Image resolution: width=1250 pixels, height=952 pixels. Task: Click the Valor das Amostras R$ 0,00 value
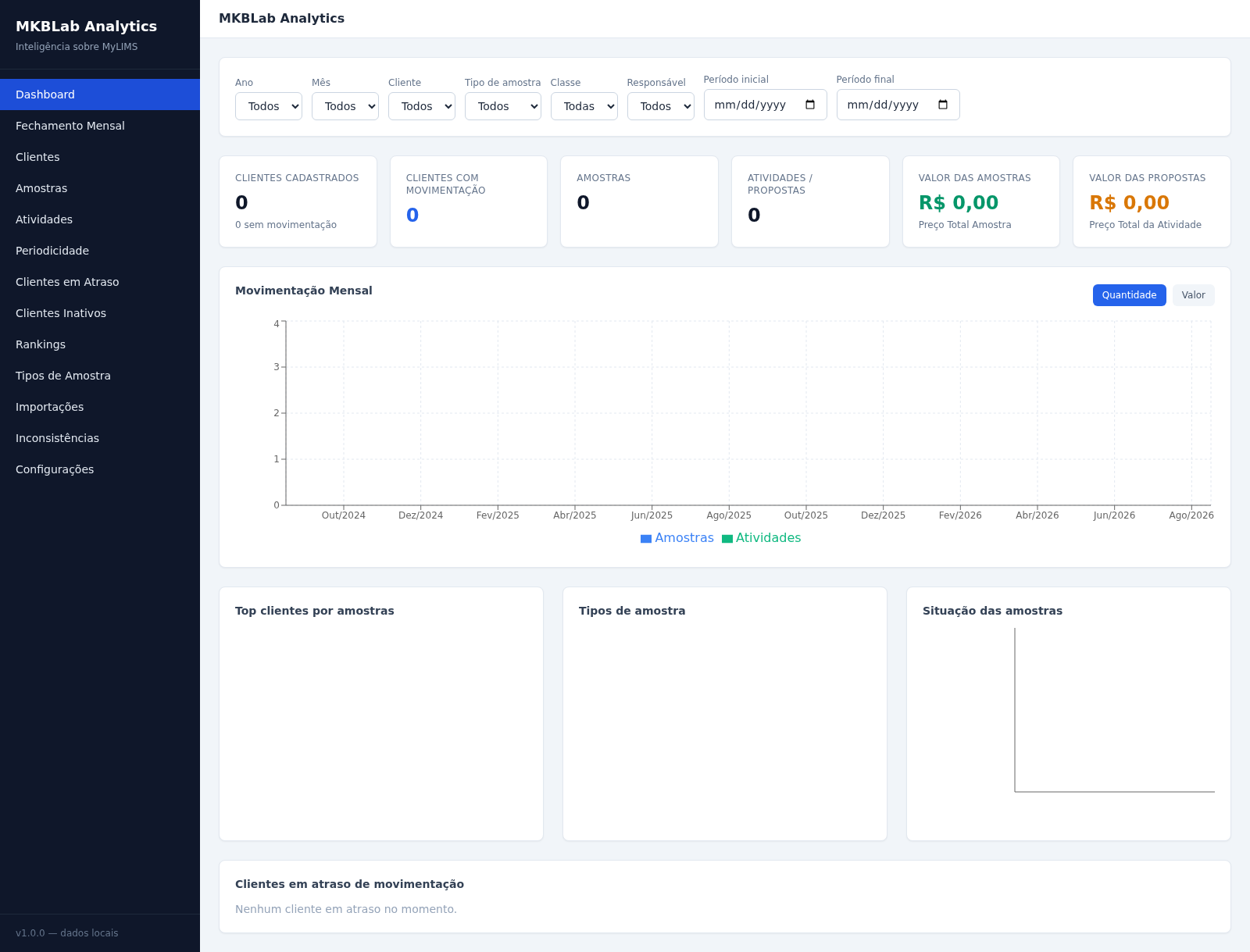coord(959,203)
